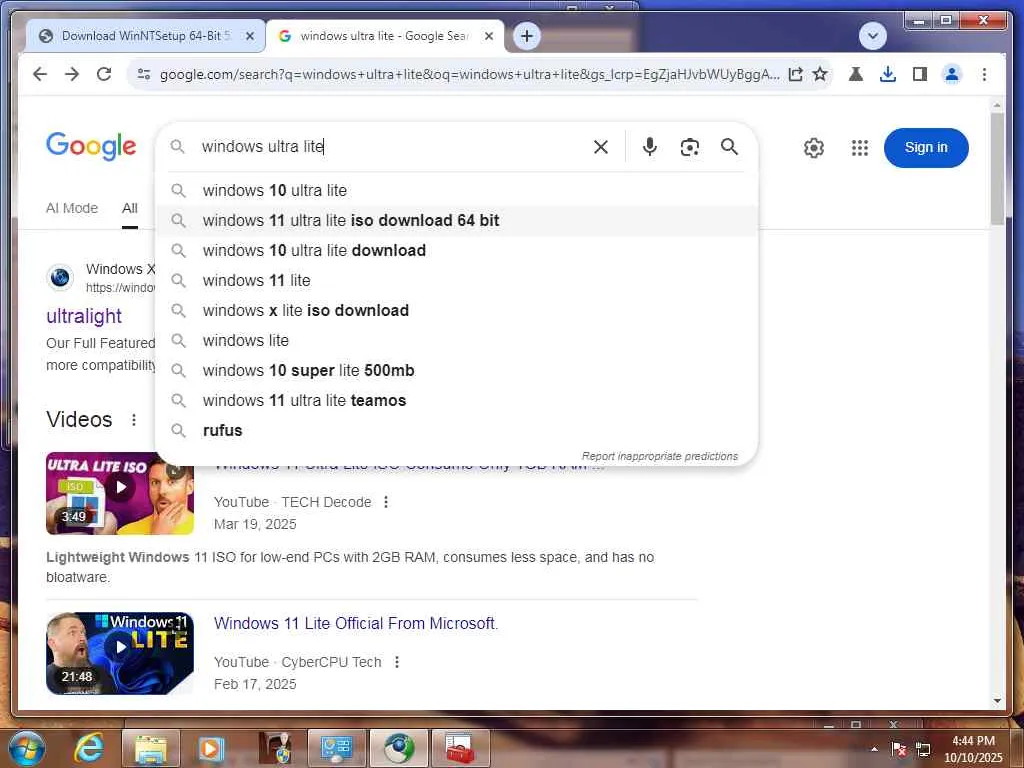Sign in to Google account
The image size is (1024, 768).
pyautogui.click(x=926, y=148)
